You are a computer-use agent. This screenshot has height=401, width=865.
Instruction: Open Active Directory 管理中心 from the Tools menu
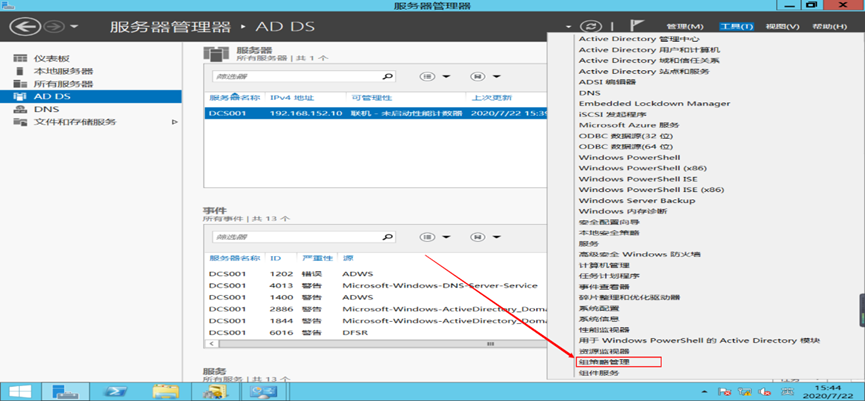coord(639,39)
